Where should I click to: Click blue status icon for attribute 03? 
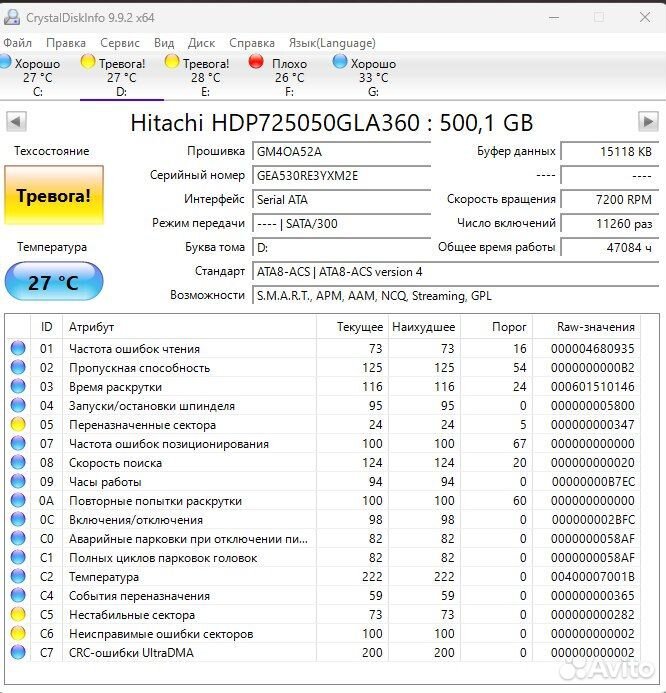click(x=18, y=386)
